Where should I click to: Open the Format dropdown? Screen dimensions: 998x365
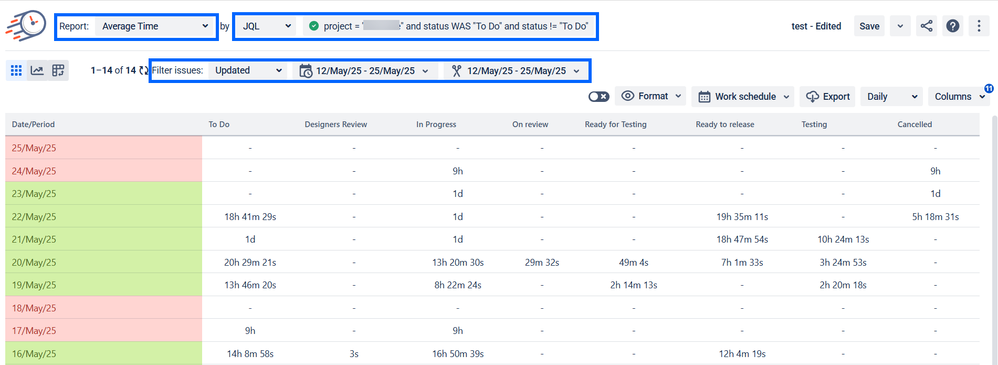650,97
